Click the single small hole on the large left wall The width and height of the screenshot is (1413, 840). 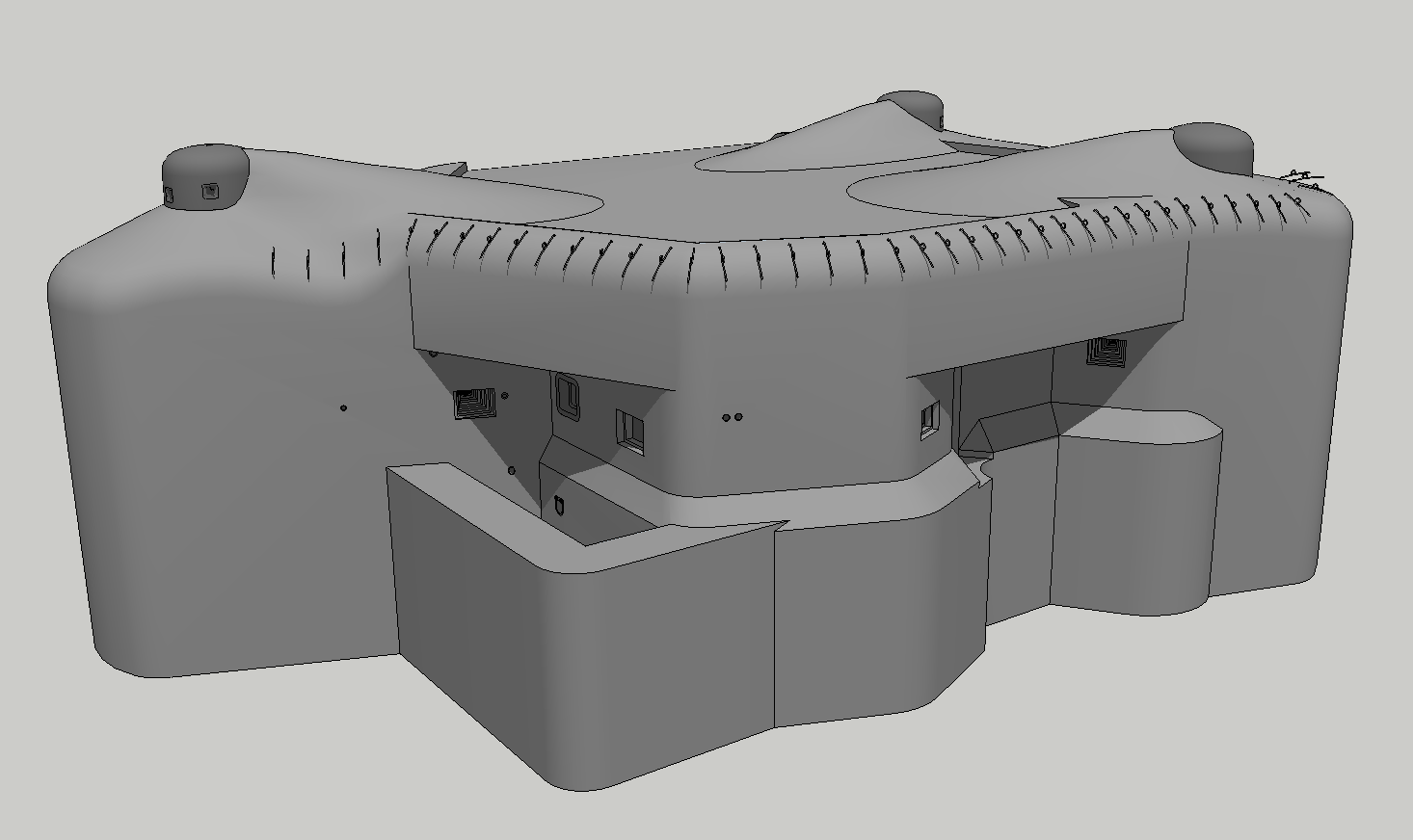coord(344,408)
